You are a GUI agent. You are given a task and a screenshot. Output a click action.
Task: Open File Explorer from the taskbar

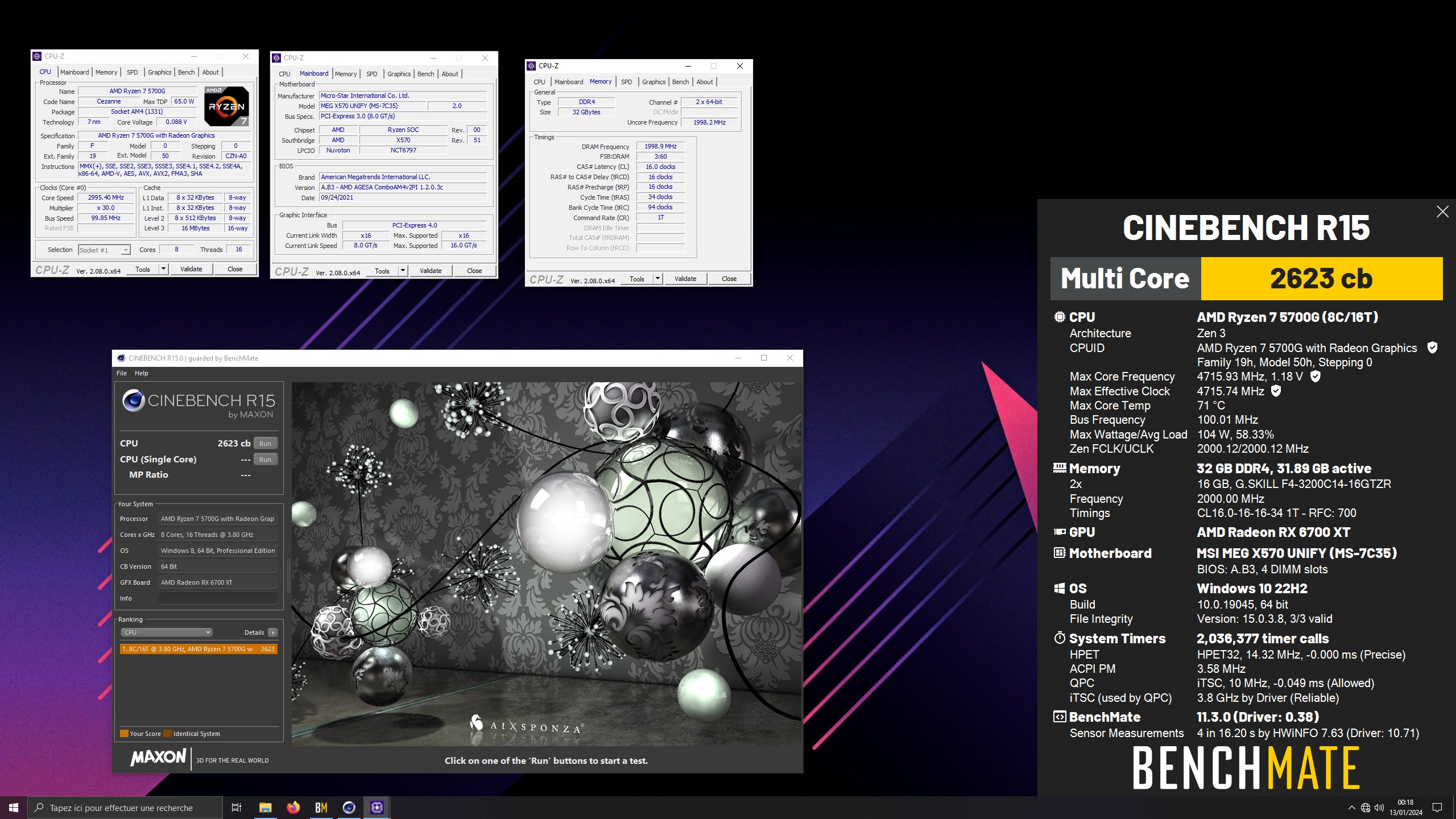(265, 808)
